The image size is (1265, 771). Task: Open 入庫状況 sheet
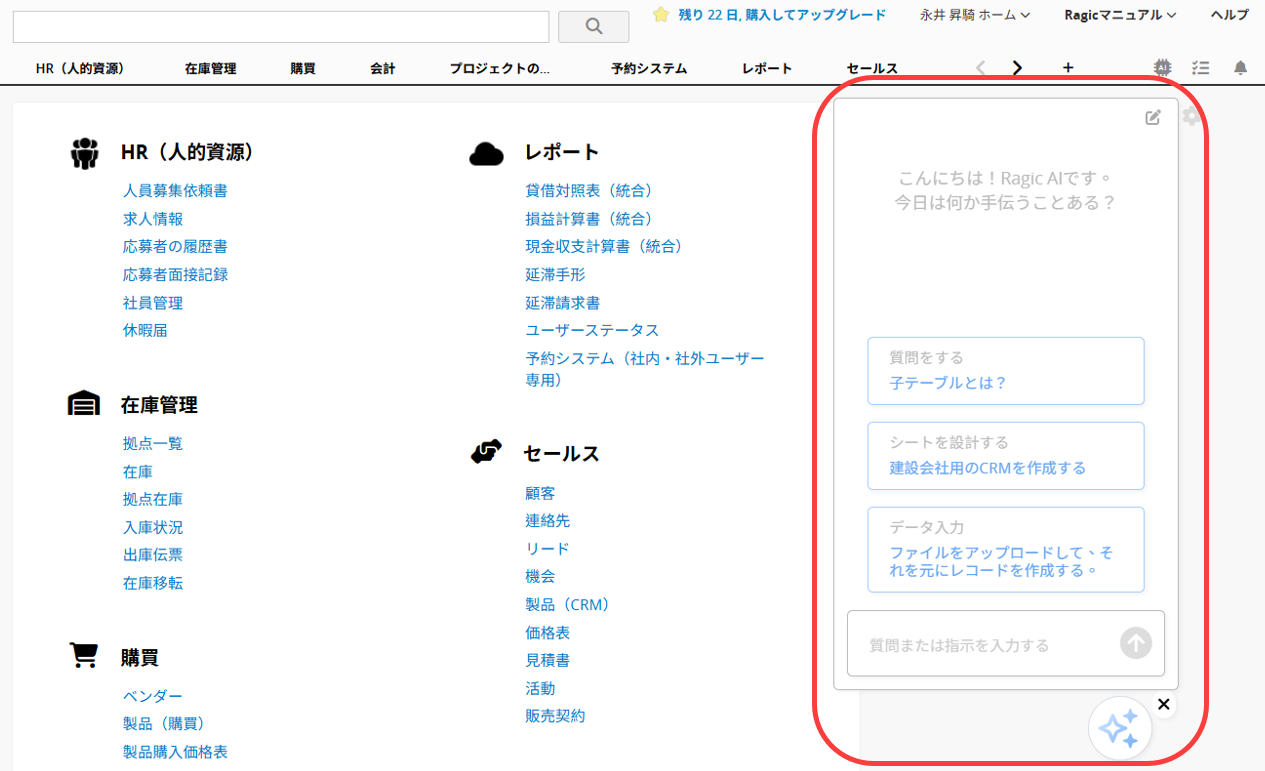pos(153,527)
